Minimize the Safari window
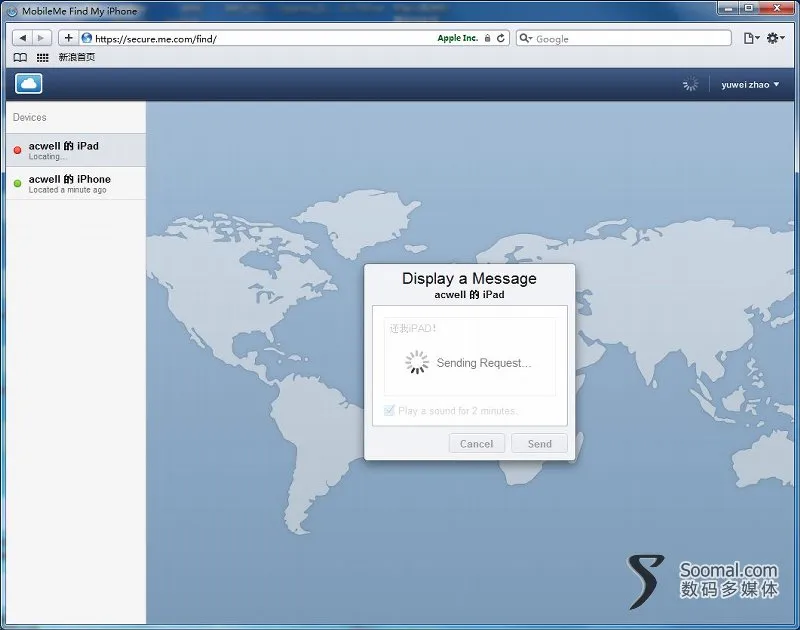 pyautogui.click(x=729, y=8)
